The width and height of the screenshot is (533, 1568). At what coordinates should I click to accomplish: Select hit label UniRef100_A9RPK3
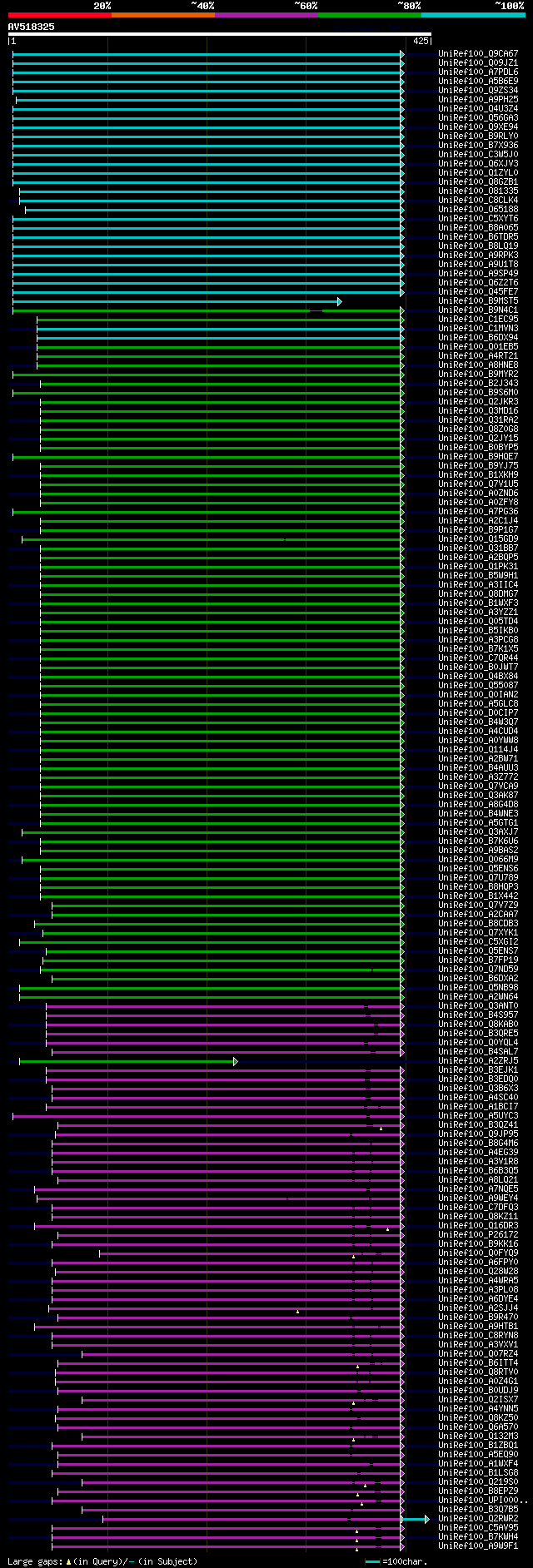tap(478, 256)
